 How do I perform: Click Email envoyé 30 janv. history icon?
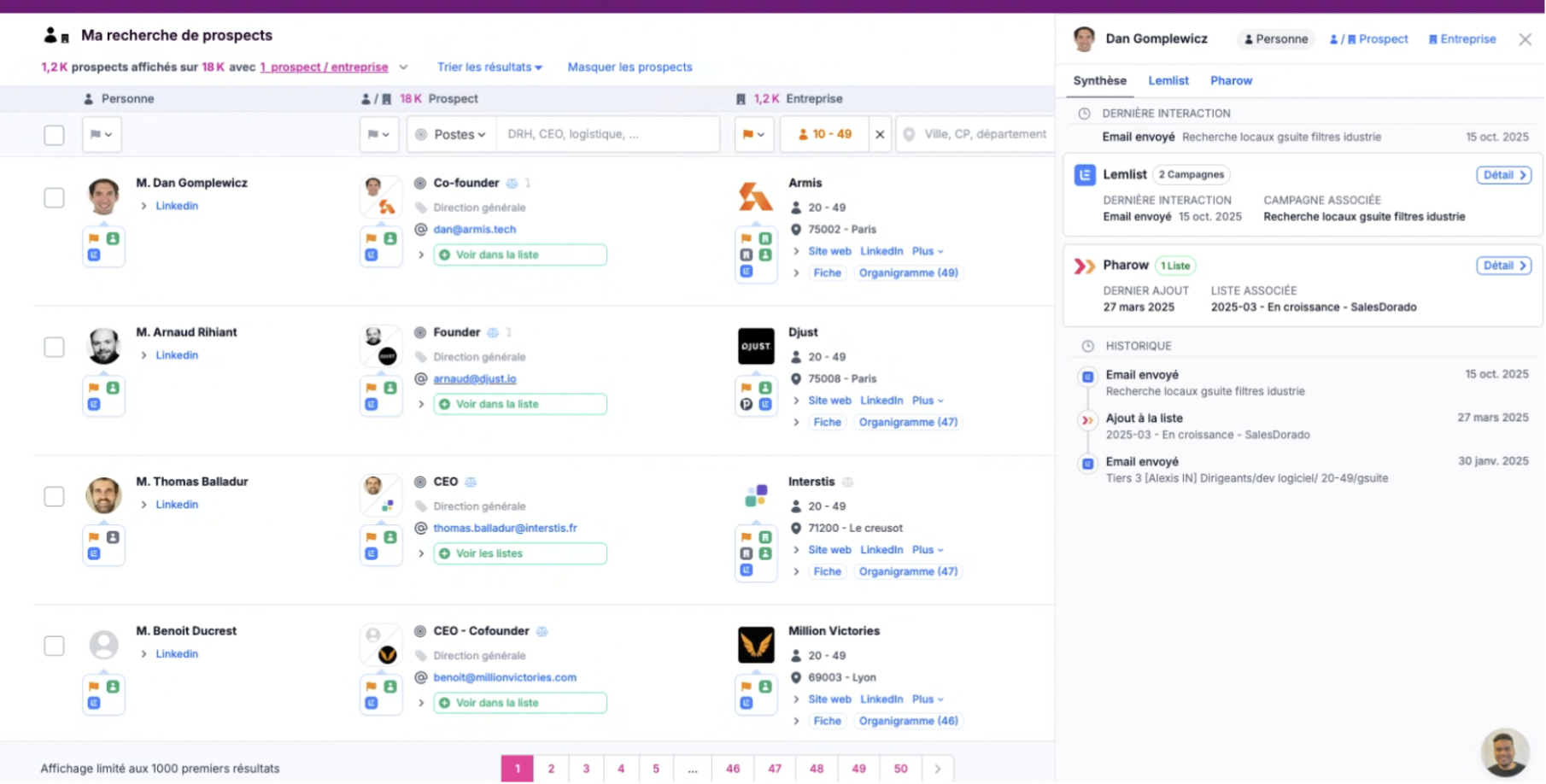pyautogui.click(x=1087, y=464)
